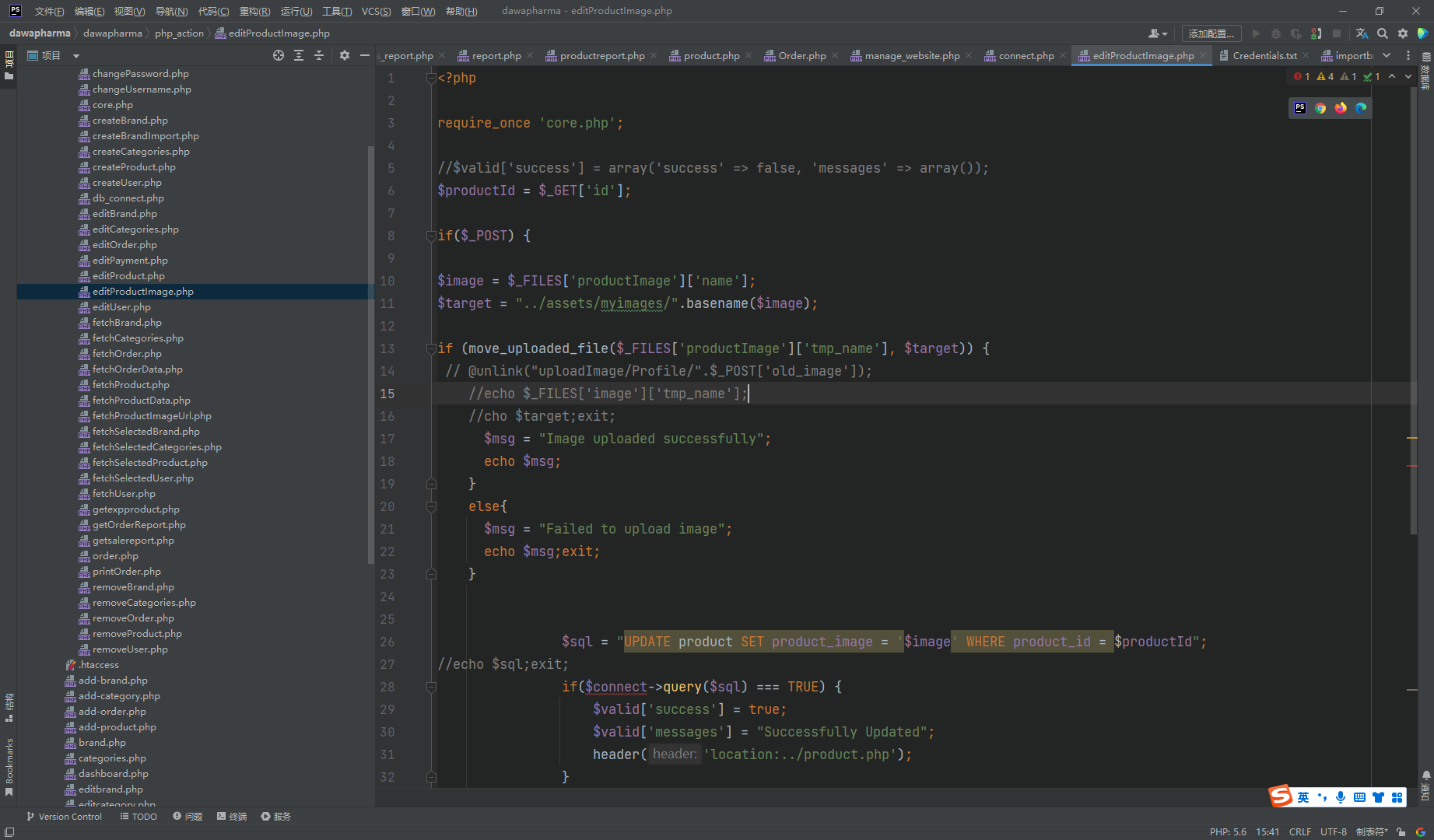Show hidden tabs dropdown chevron
The image size is (1434, 840).
[x=1387, y=55]
